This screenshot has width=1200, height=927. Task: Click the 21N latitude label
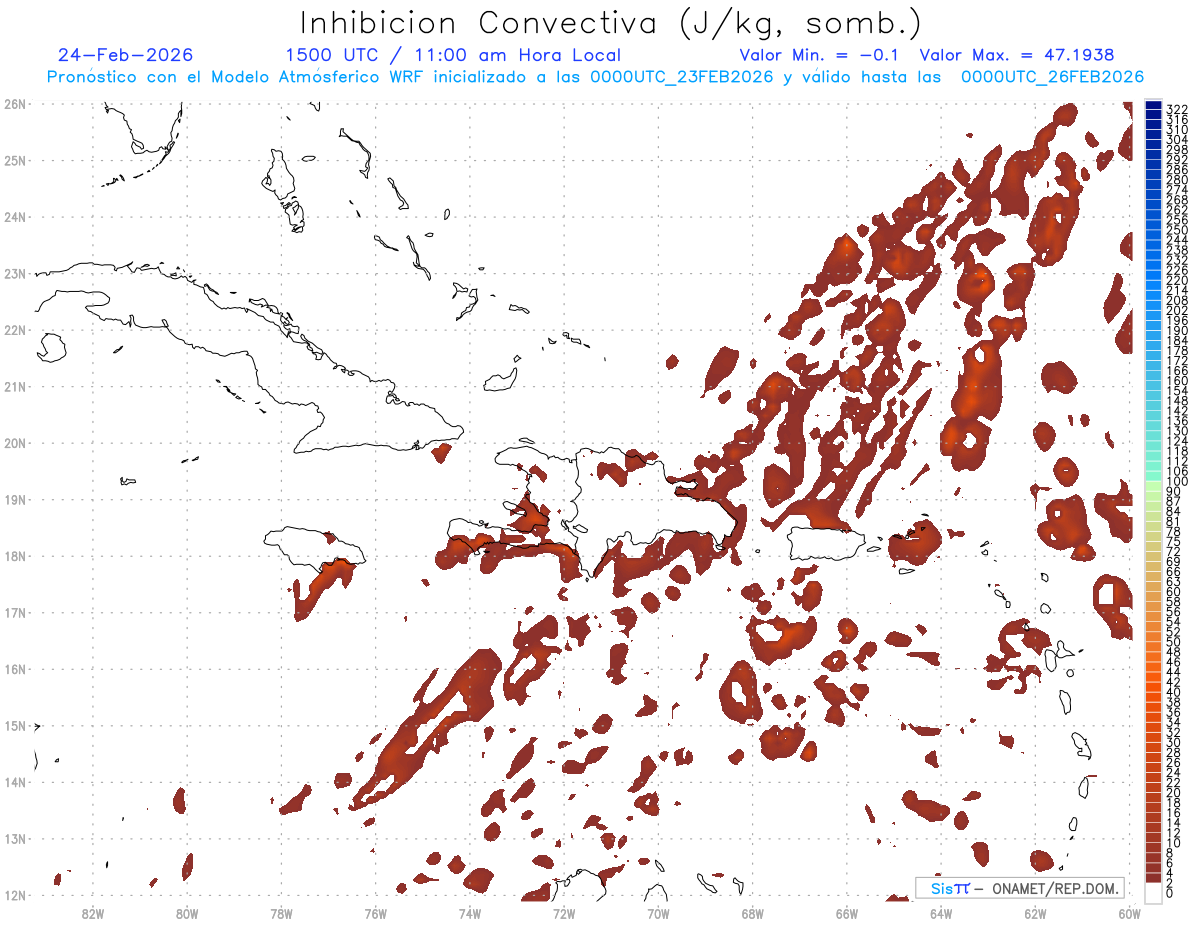15,386
